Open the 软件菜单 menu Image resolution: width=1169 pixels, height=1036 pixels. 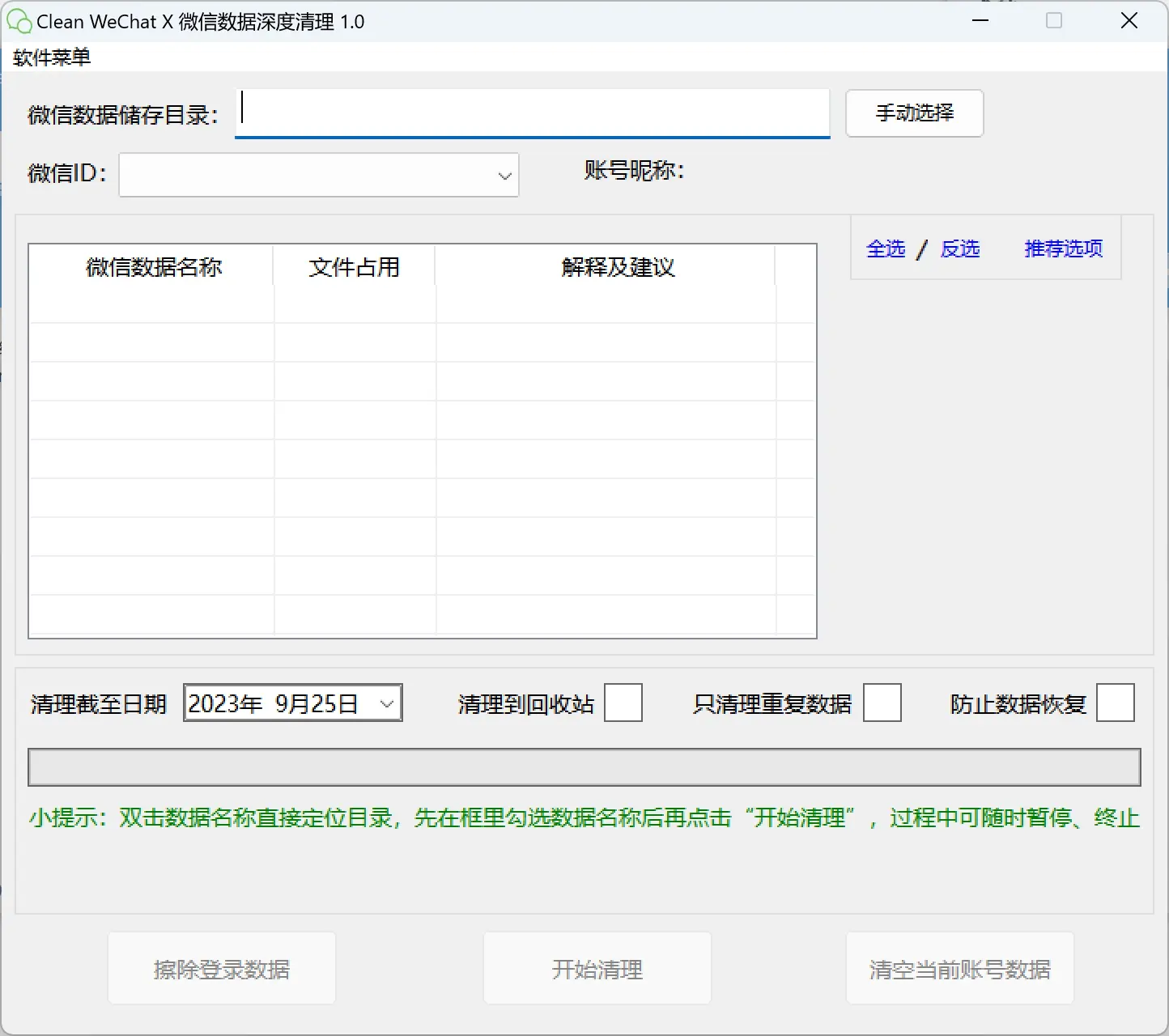[x=52, y=57]
